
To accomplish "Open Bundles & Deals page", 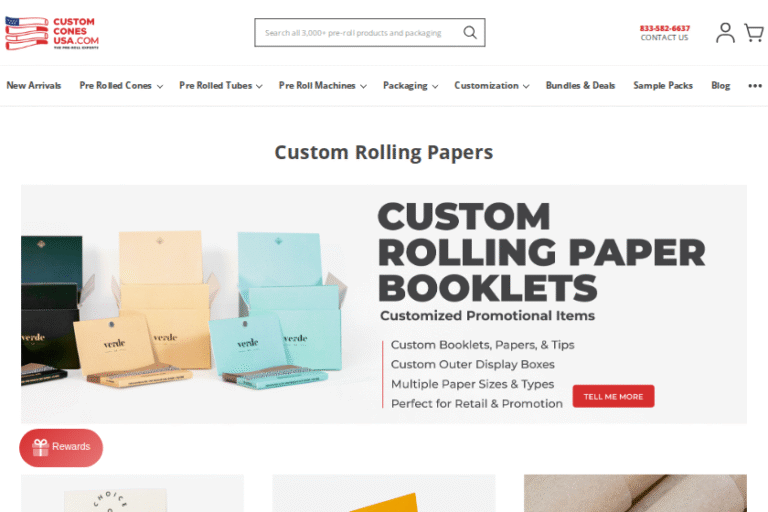I will 580,86.
